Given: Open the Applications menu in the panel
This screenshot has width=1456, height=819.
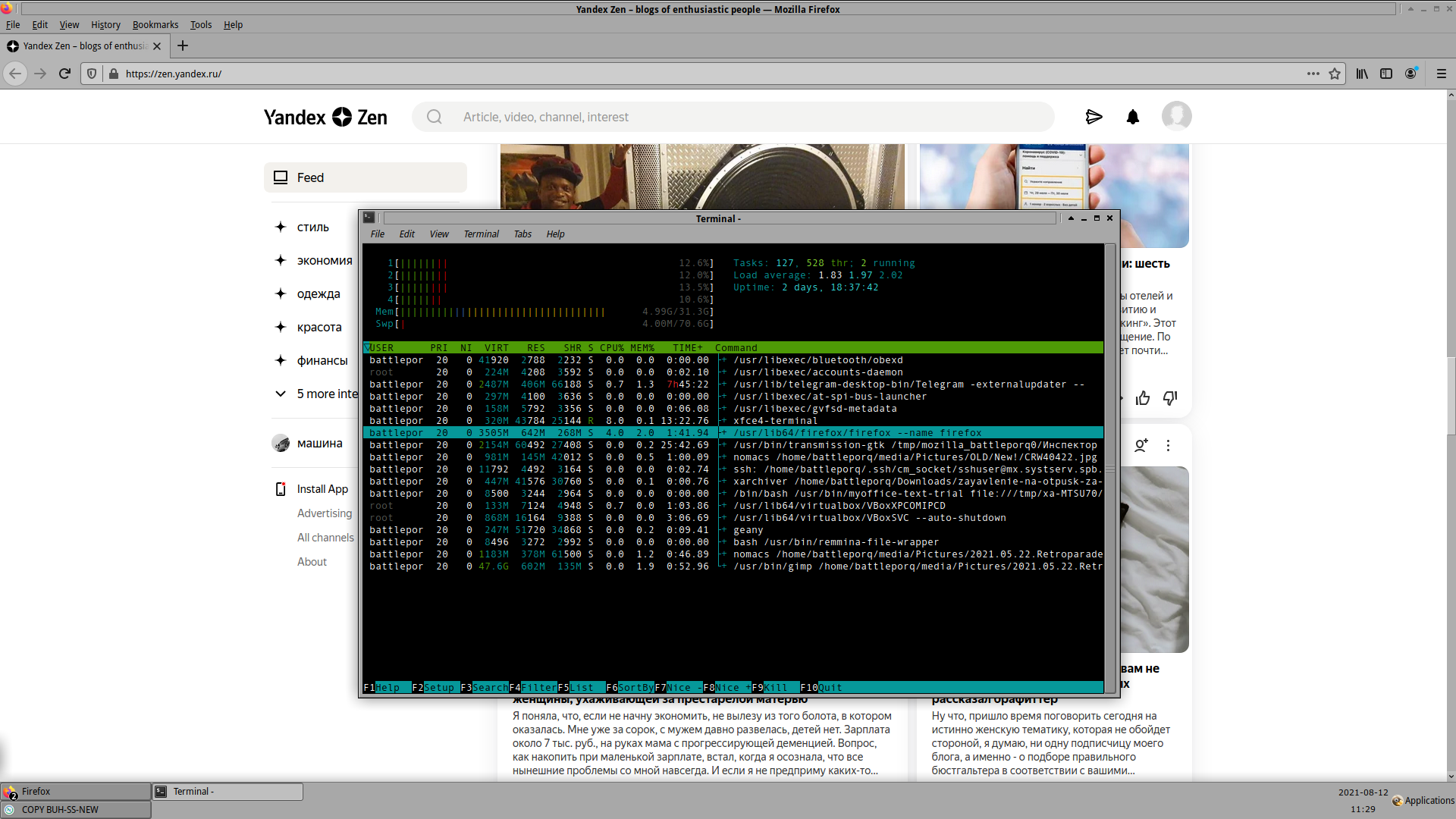Looking at the screenshot, I should pyautogui.click(x=1423, y=801).
